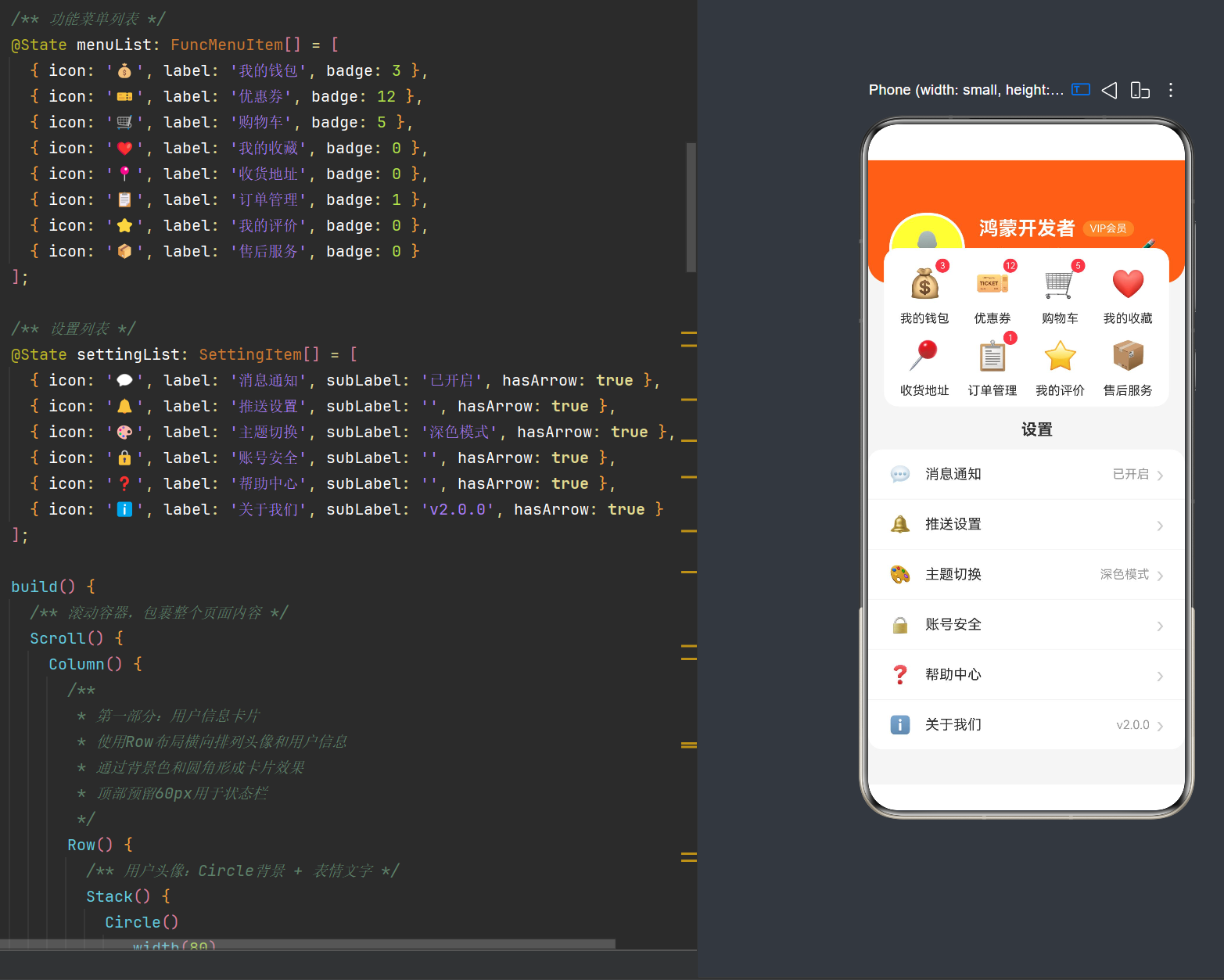Select the 推送设置 settings item
1224x980 pixels.
(x=1026, y=524)
